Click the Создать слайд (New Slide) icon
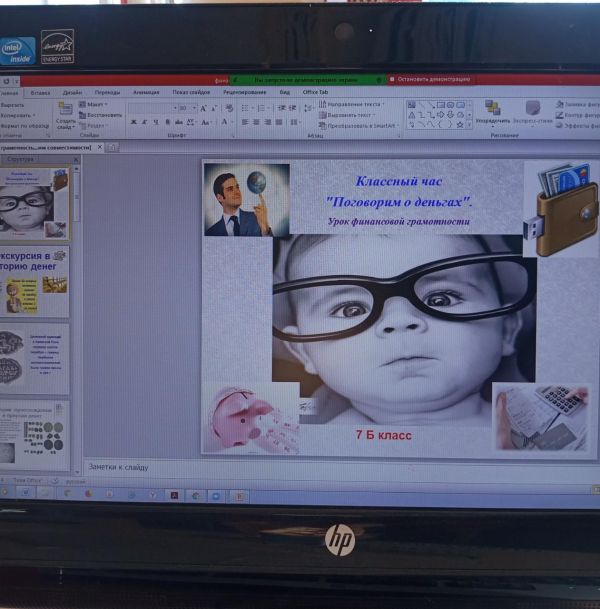 [65, 108]
